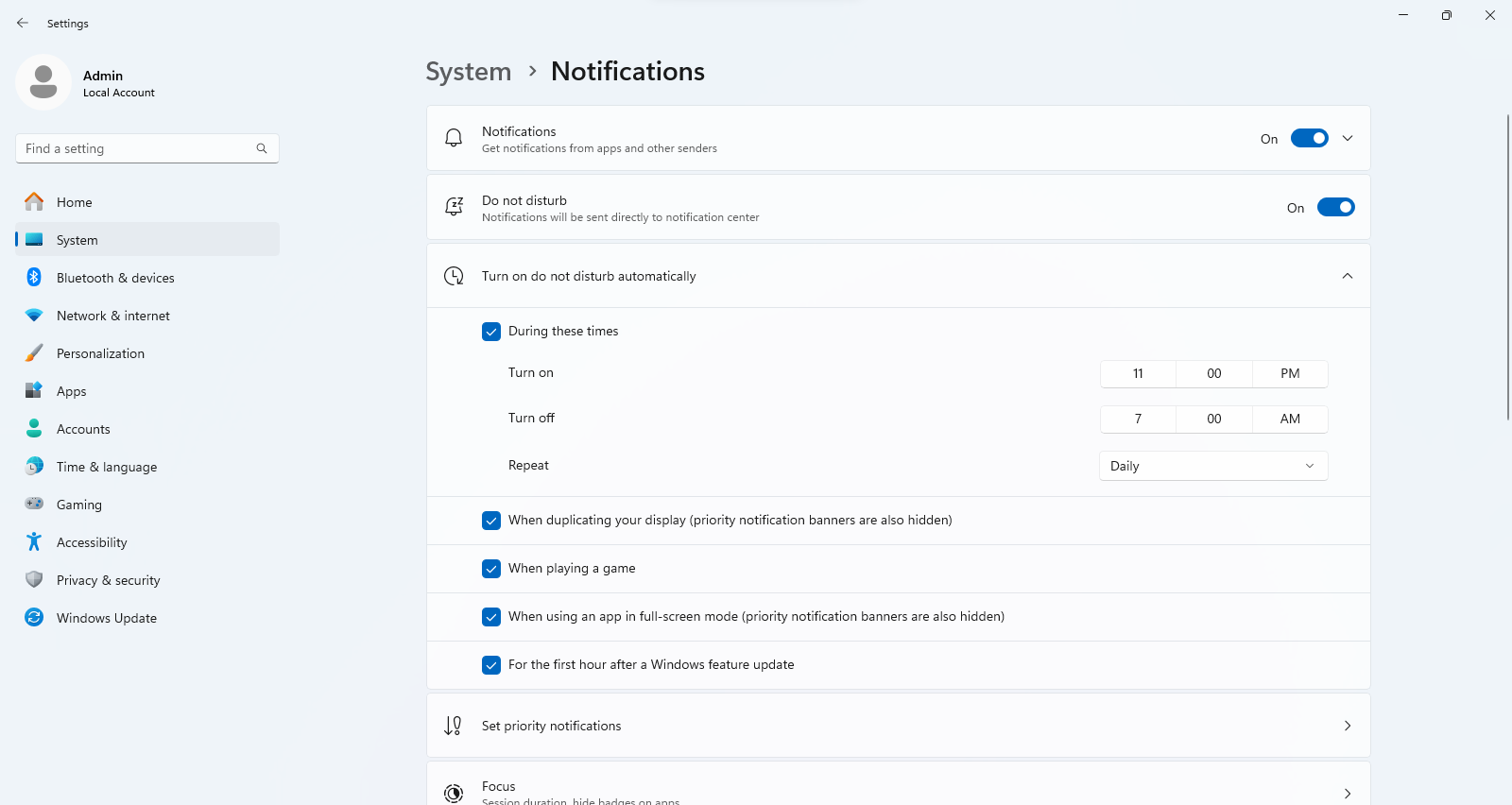Image resolution: width=1512 pixels, height=805 pixels.
Task: Click the vertical scrollbar thumb
Action: pos(1508,266)
